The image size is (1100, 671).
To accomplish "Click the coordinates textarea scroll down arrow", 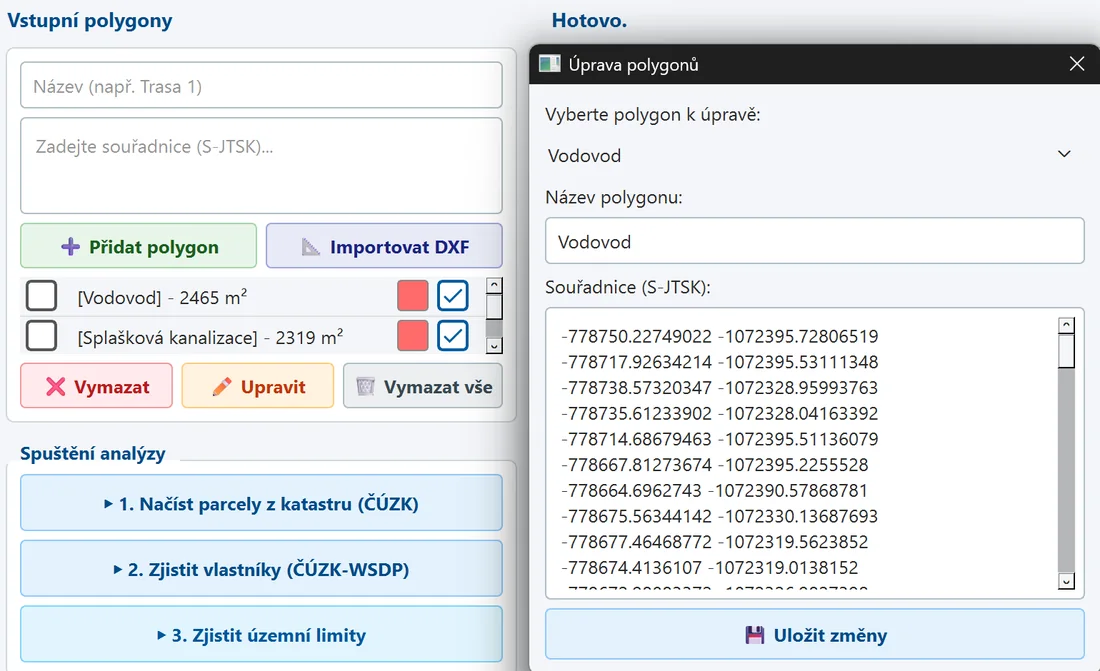I will [1066, 581].
